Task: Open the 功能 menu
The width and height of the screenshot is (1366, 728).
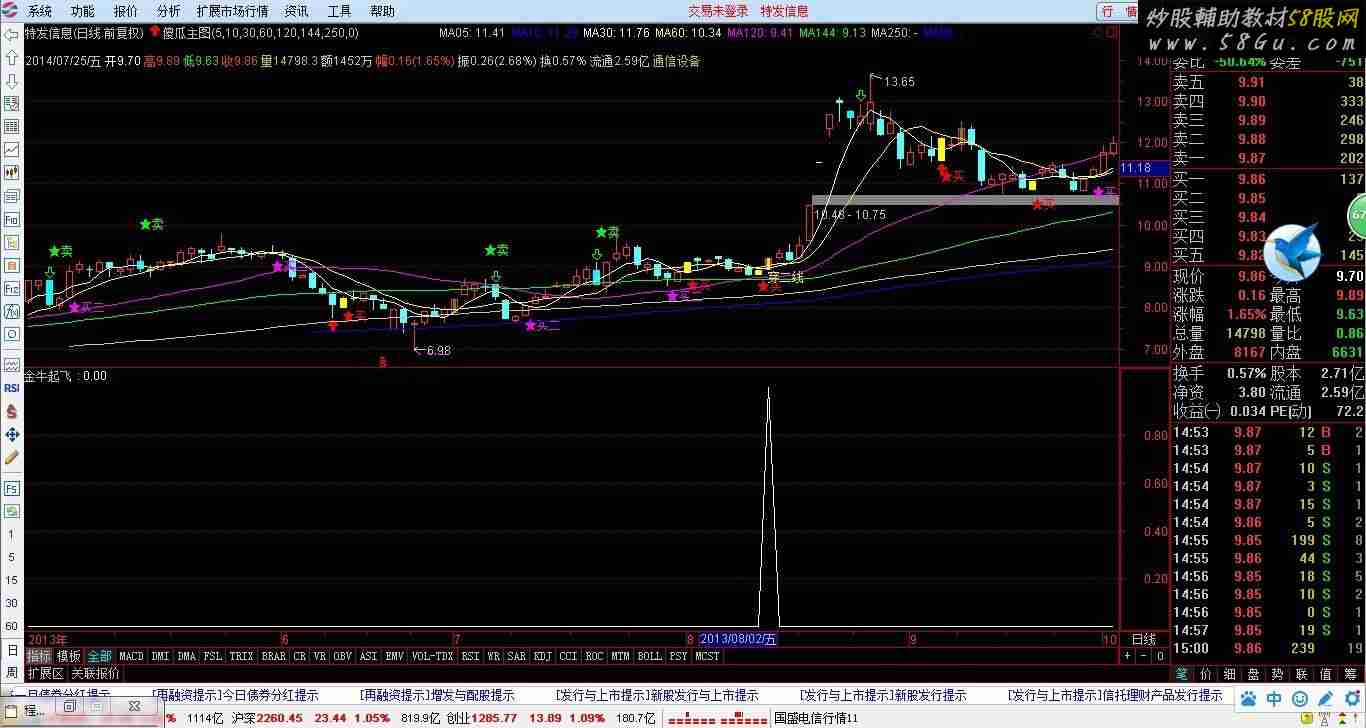Action: (83, 11)
